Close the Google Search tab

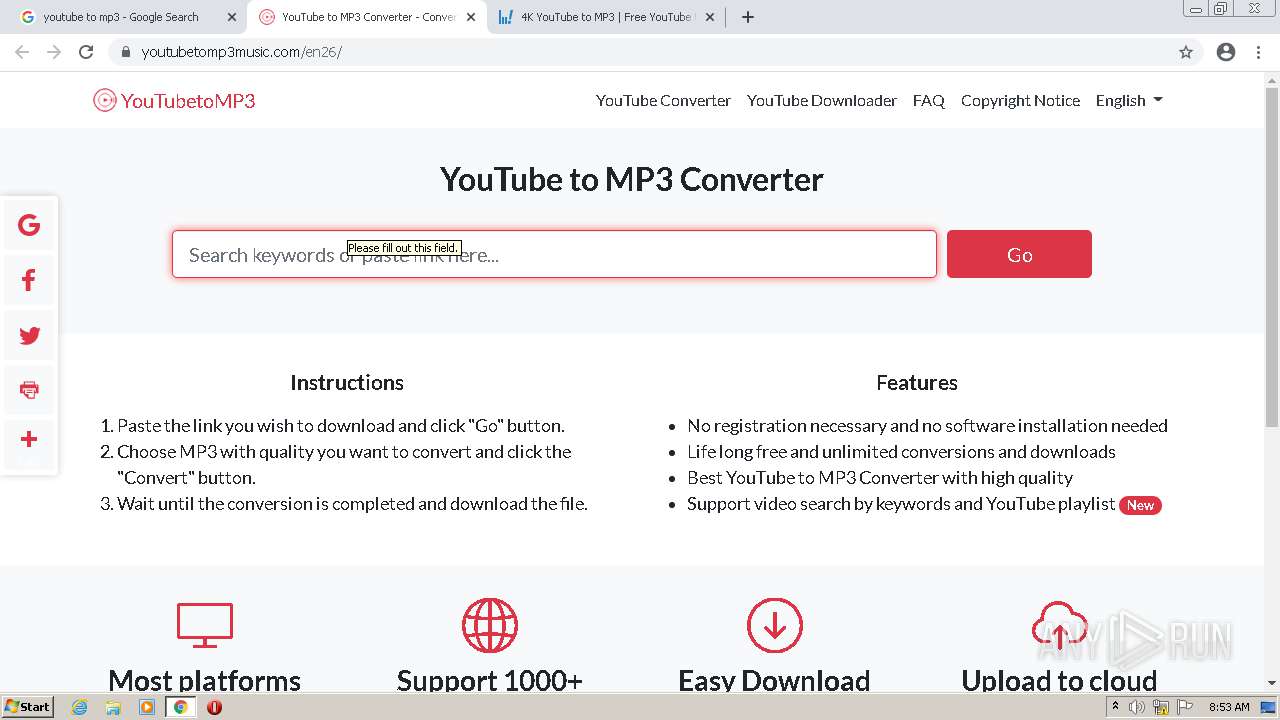coord(232,17)
